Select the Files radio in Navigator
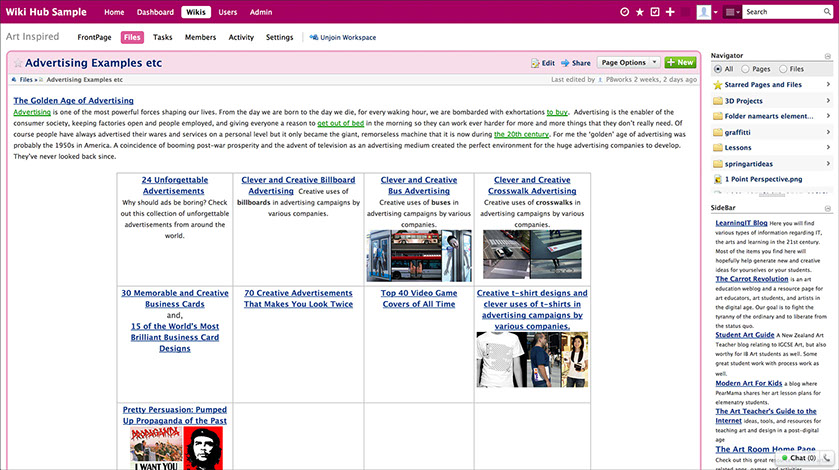Image resolution: width=839 pixels, height=470 pixels. point(783,69)
